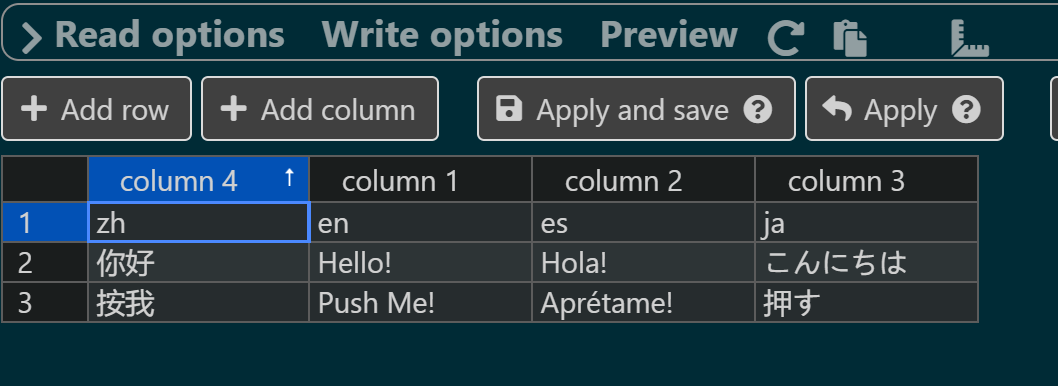Click the sort arrow in column 4 header
The width and height of the screenshot is (1058, 386).
[289, 178]
